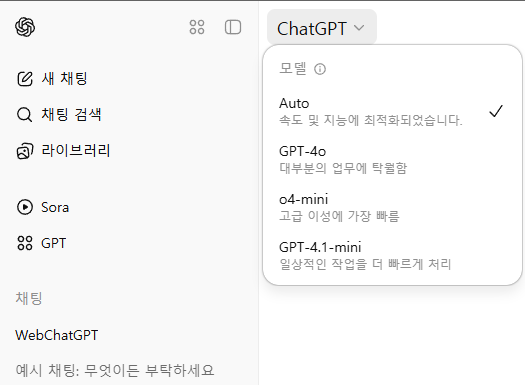
Task: Click the ChatGPT logo icon
Action: coord(25,27)
